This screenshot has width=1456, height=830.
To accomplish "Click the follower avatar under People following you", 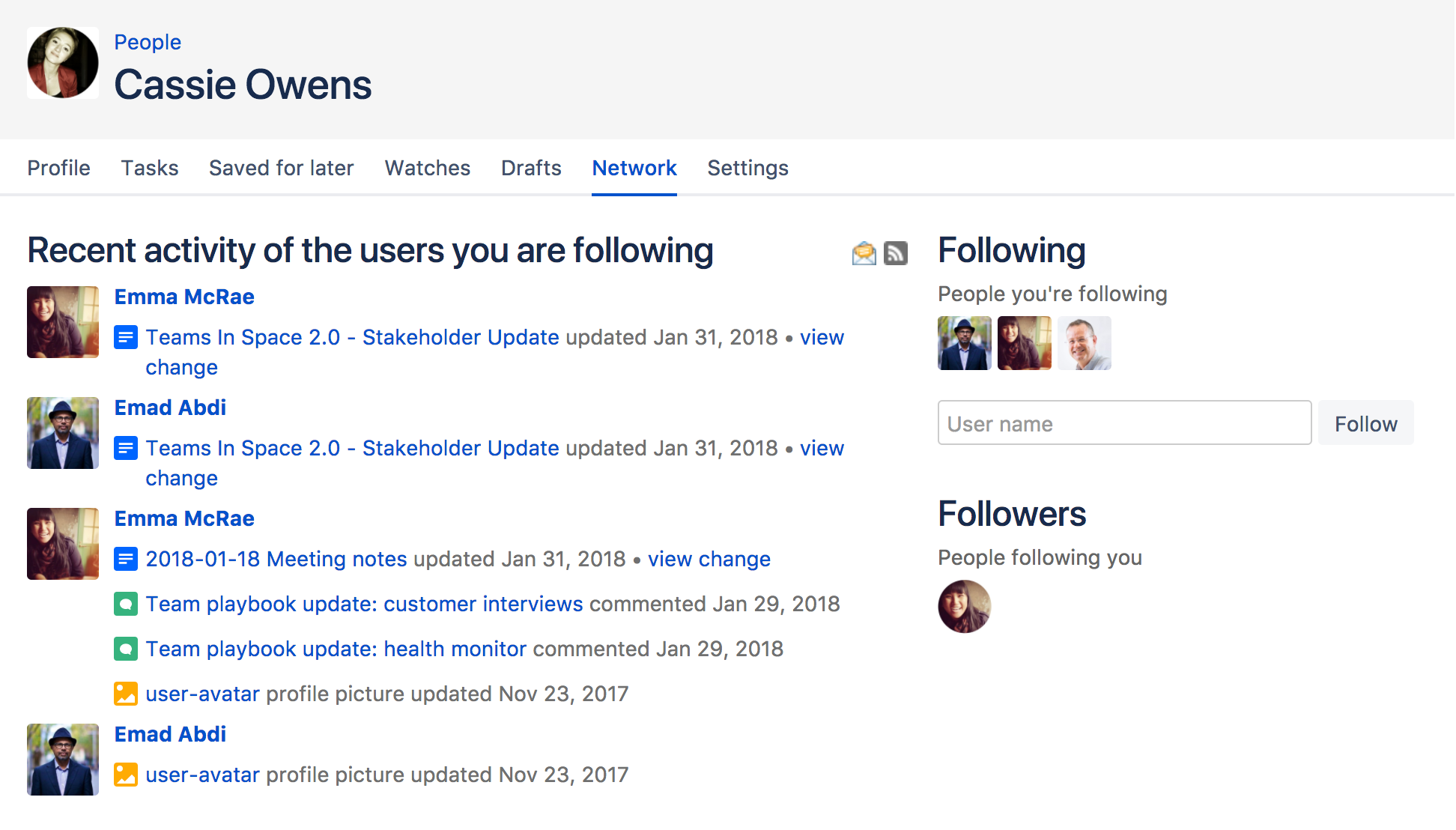I will [x=965, y=607].
